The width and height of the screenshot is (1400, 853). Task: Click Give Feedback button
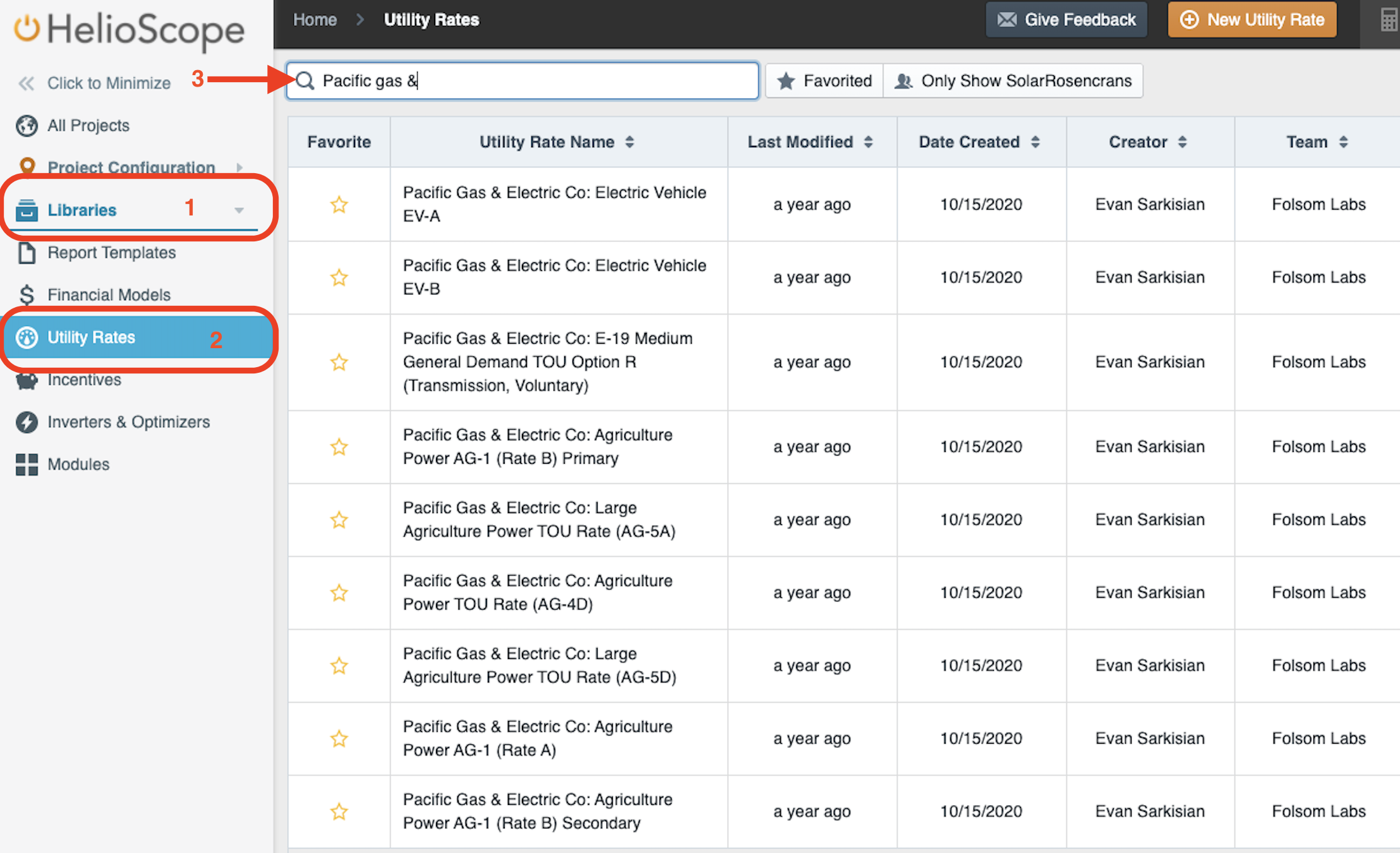tap(1066, 20)
